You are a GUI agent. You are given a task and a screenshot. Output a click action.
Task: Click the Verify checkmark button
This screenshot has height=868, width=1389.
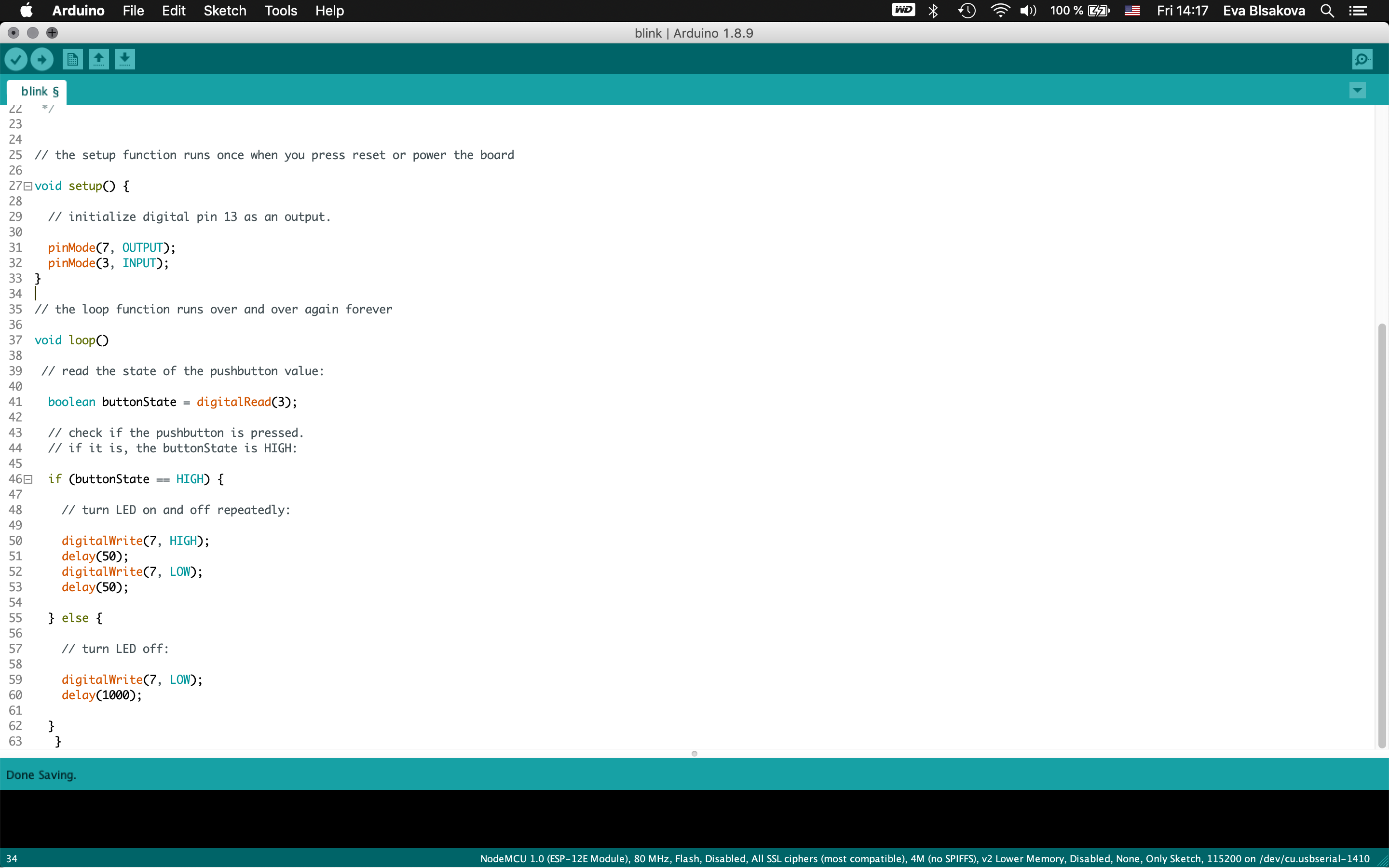coord(16,59)
